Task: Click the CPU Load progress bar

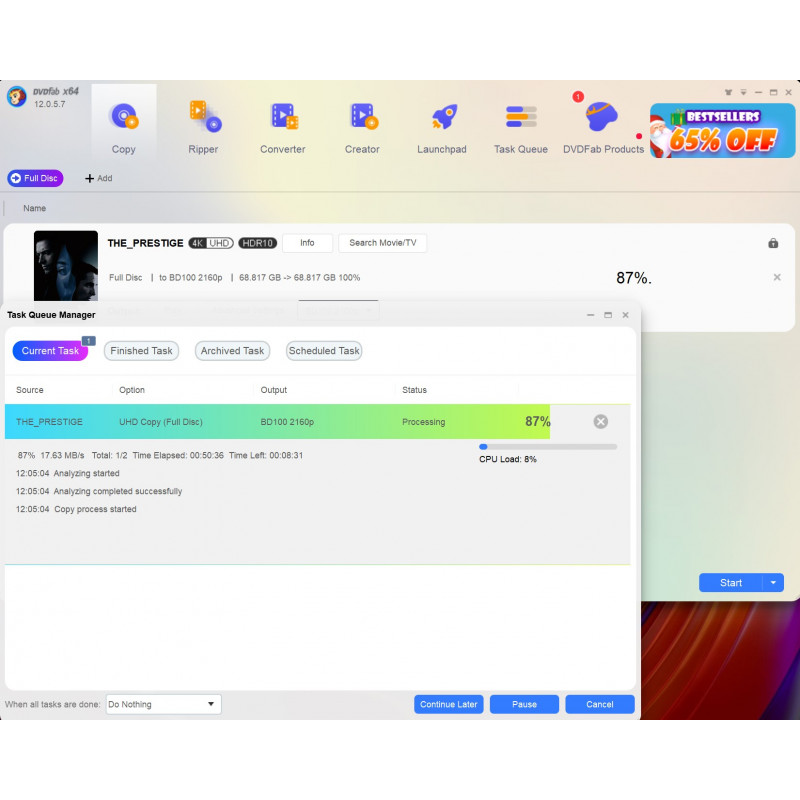Action: click(548, 446)
